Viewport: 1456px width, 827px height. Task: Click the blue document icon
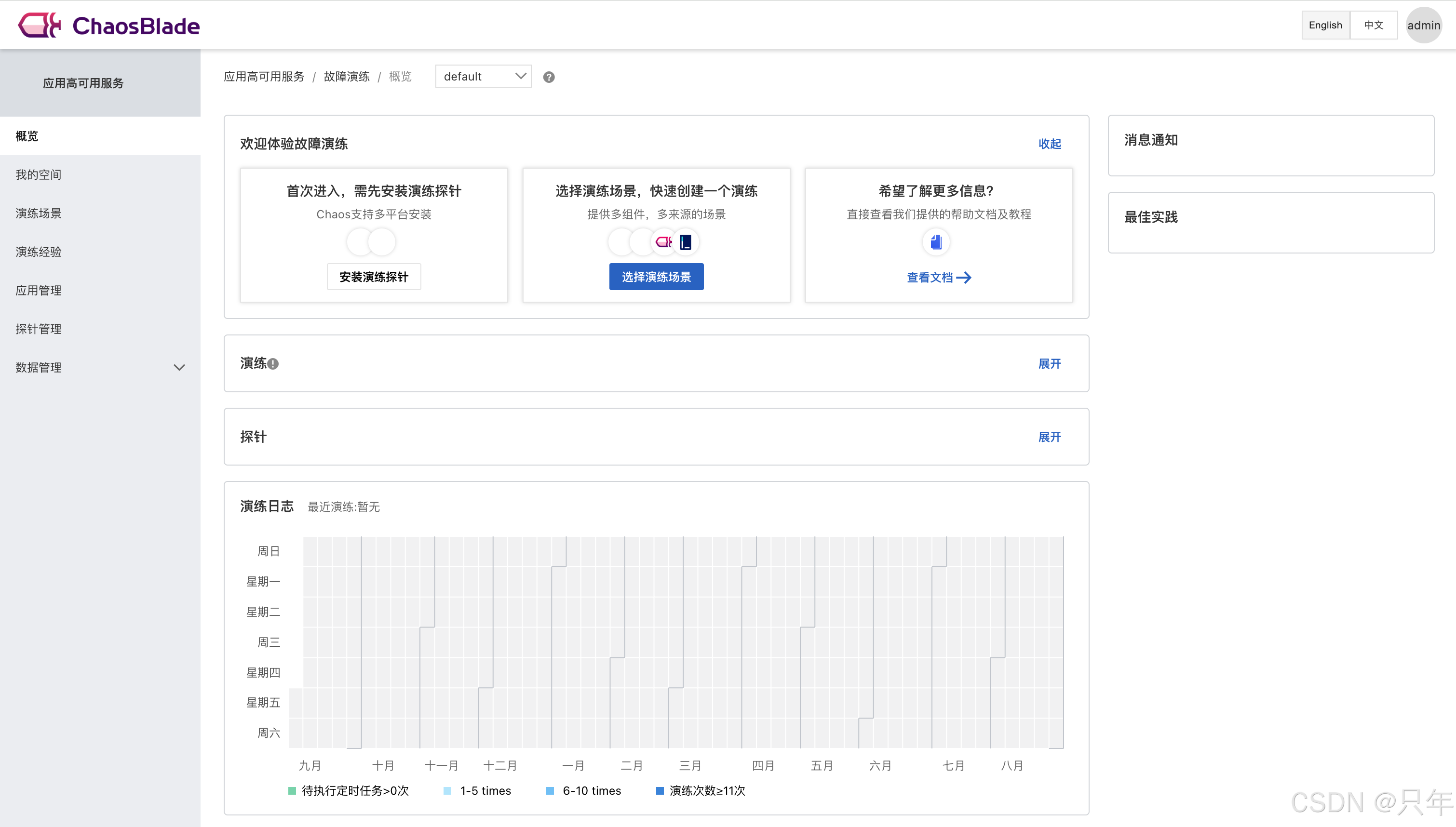tap(936, 242)
